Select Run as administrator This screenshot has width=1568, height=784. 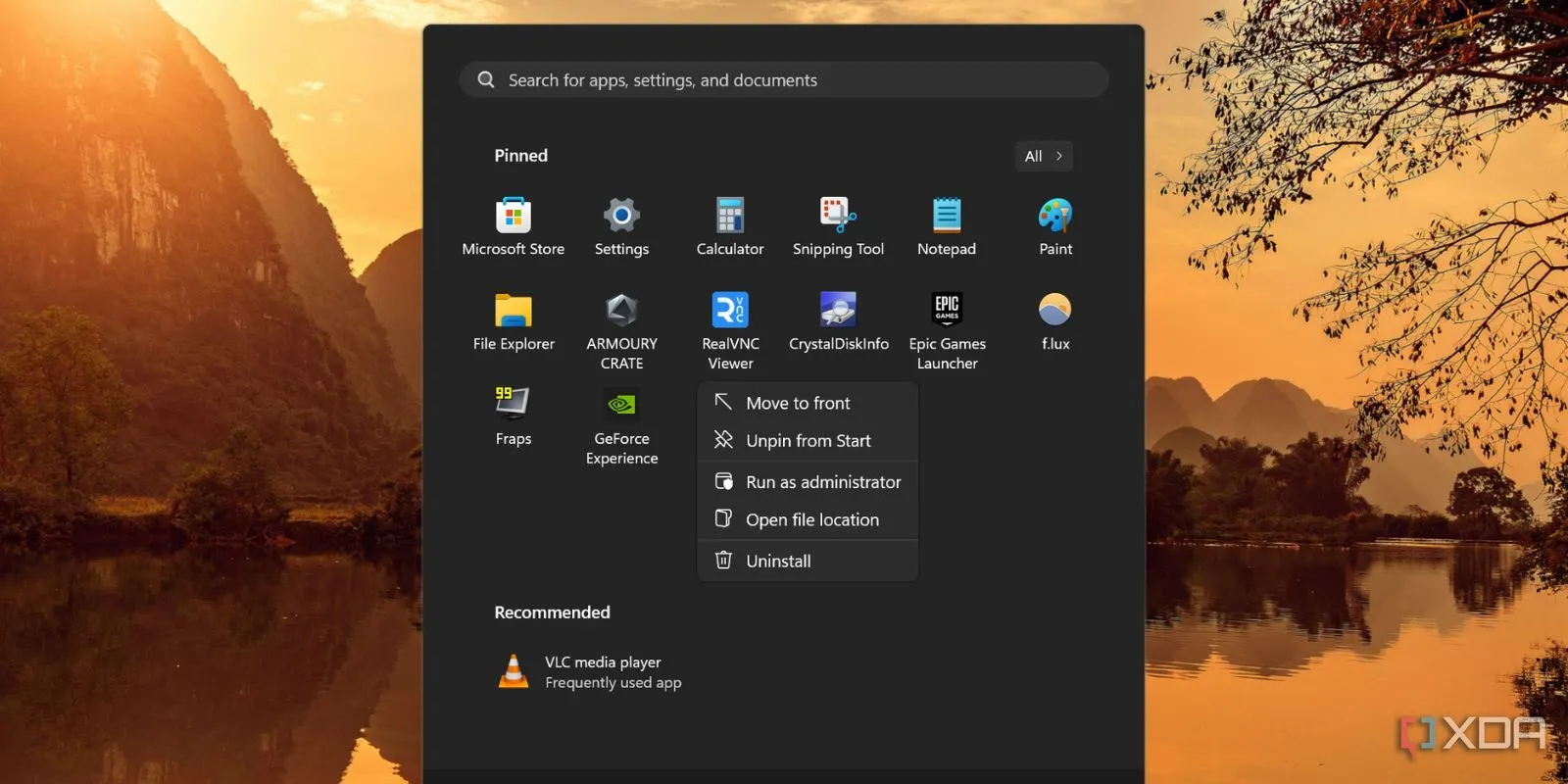[822, 482]
